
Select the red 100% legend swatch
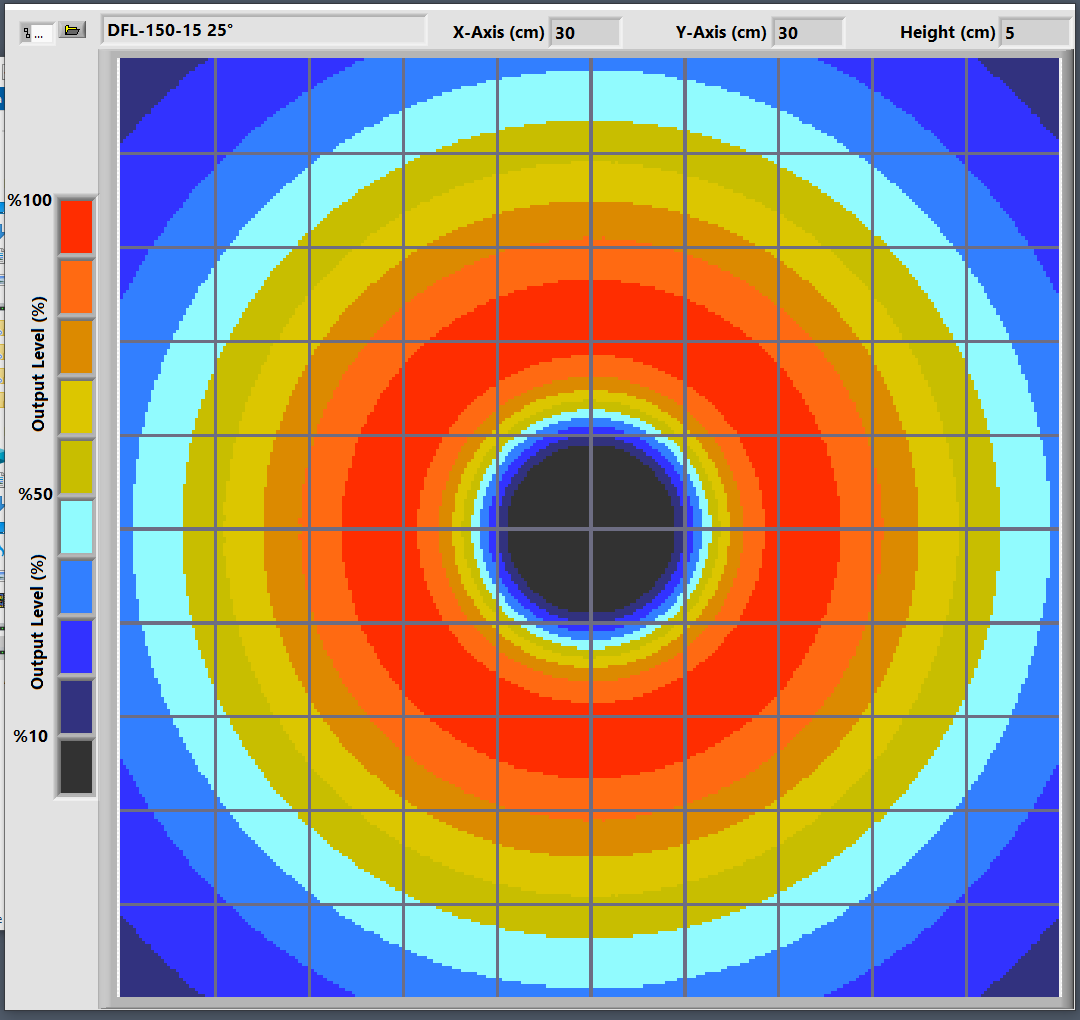tap(76, 226)
